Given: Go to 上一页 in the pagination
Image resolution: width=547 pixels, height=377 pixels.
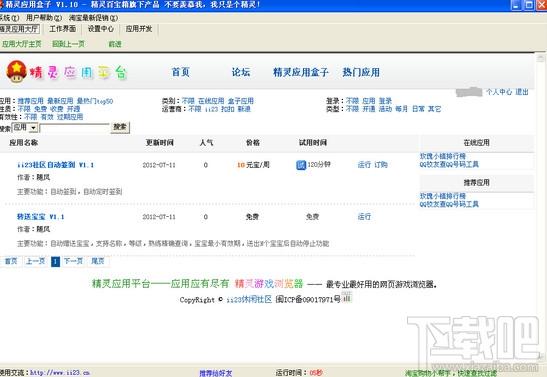Looking at the screenshot, I should pos(36,261).
